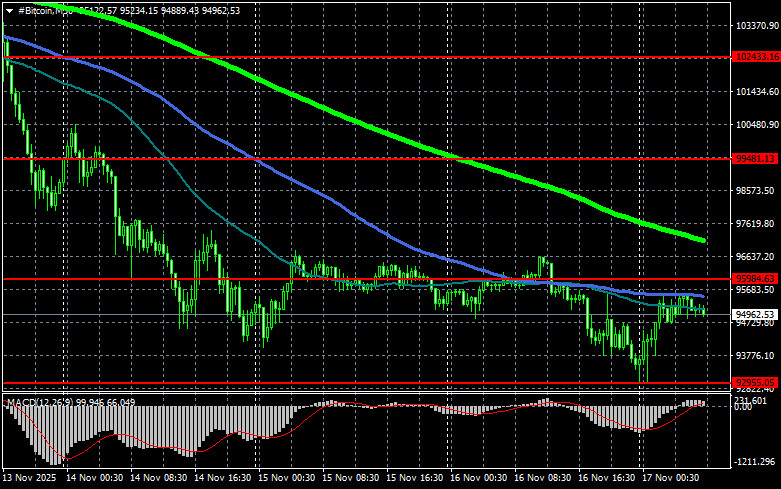Click the -1211.296 MACD scale value
This screenshot has height=489, width=781.
(x=755, y=463)
